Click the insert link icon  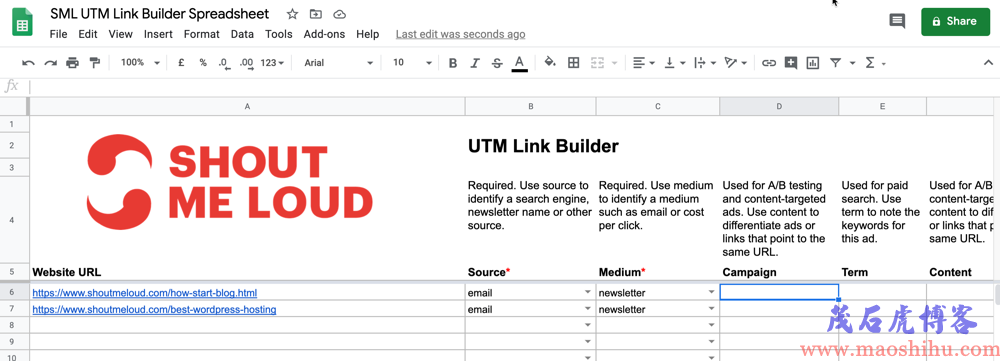click(769, 63)
